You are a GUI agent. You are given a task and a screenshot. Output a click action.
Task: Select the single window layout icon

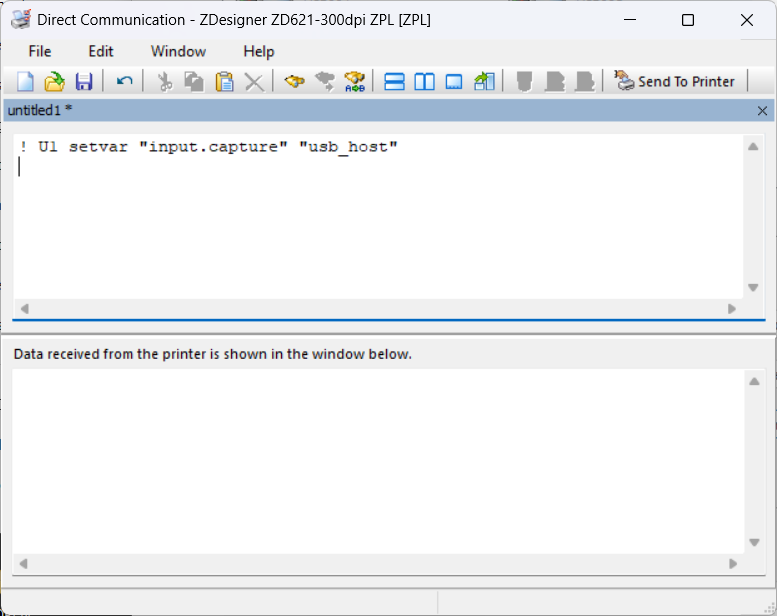pos(454,81)
